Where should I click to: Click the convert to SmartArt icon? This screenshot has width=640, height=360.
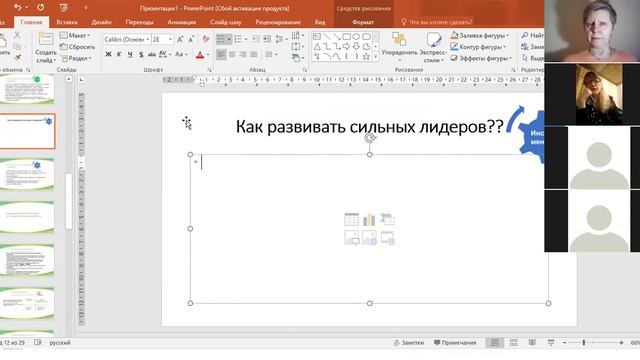[x=297, y=58]
